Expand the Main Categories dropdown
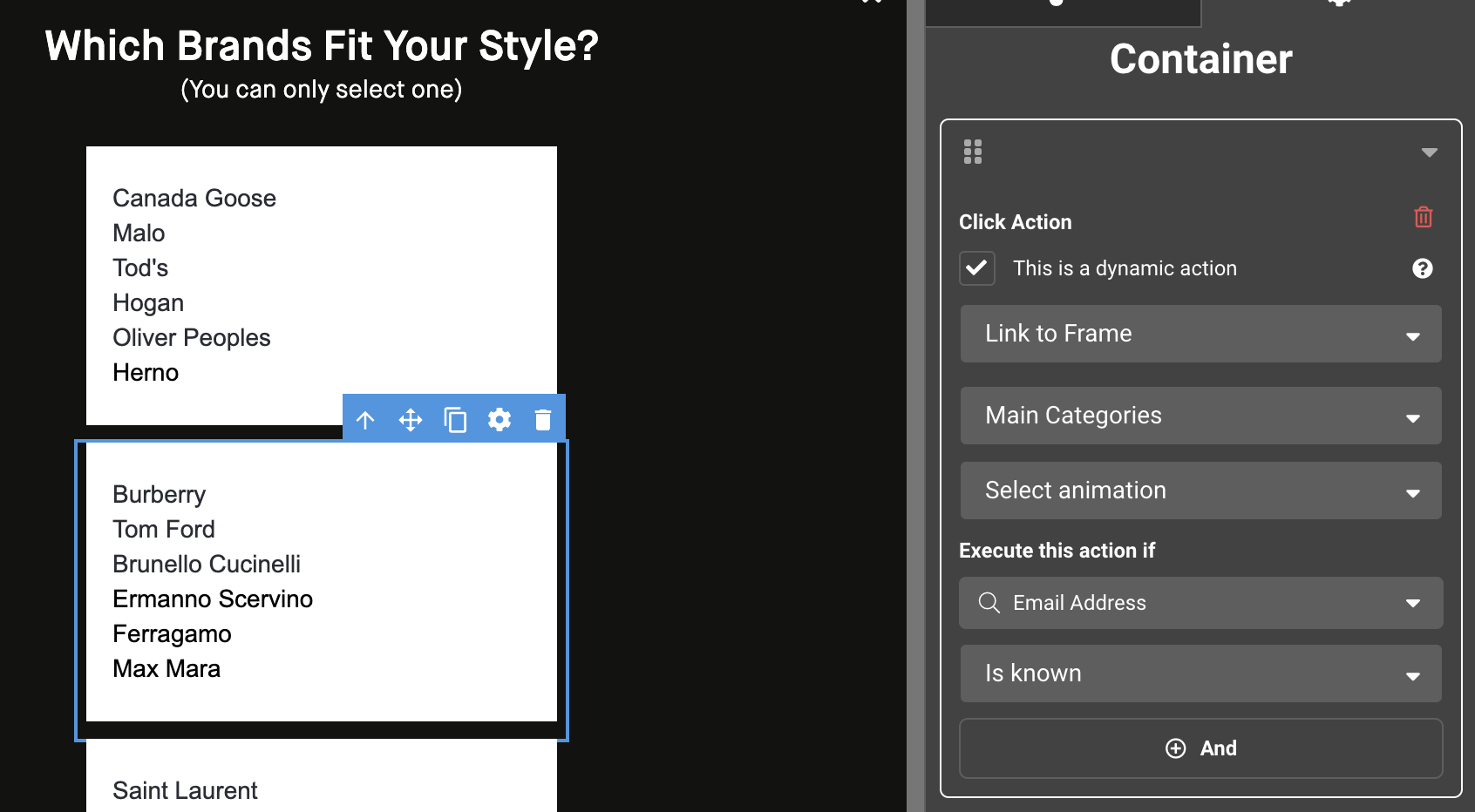1475x812 pixels. coord(1200,416)
